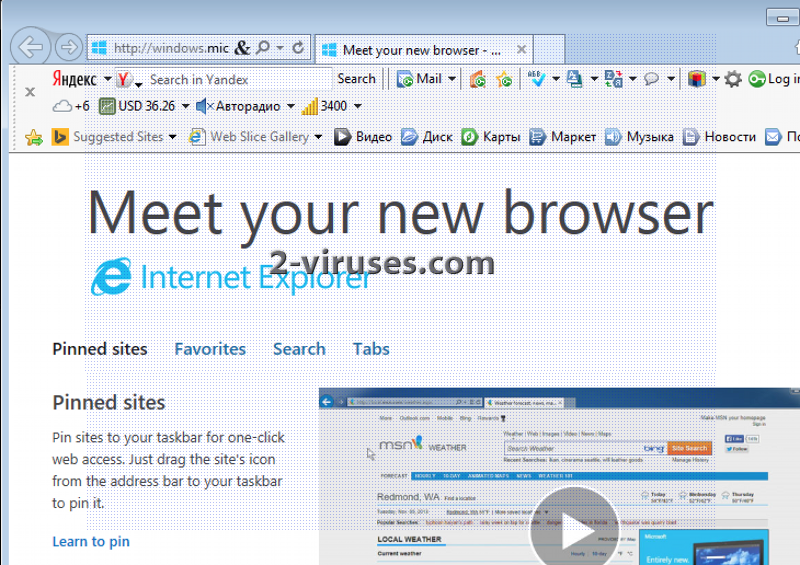
Task: Select the 'Pinned sites' page tab
Action: (99, 349)
